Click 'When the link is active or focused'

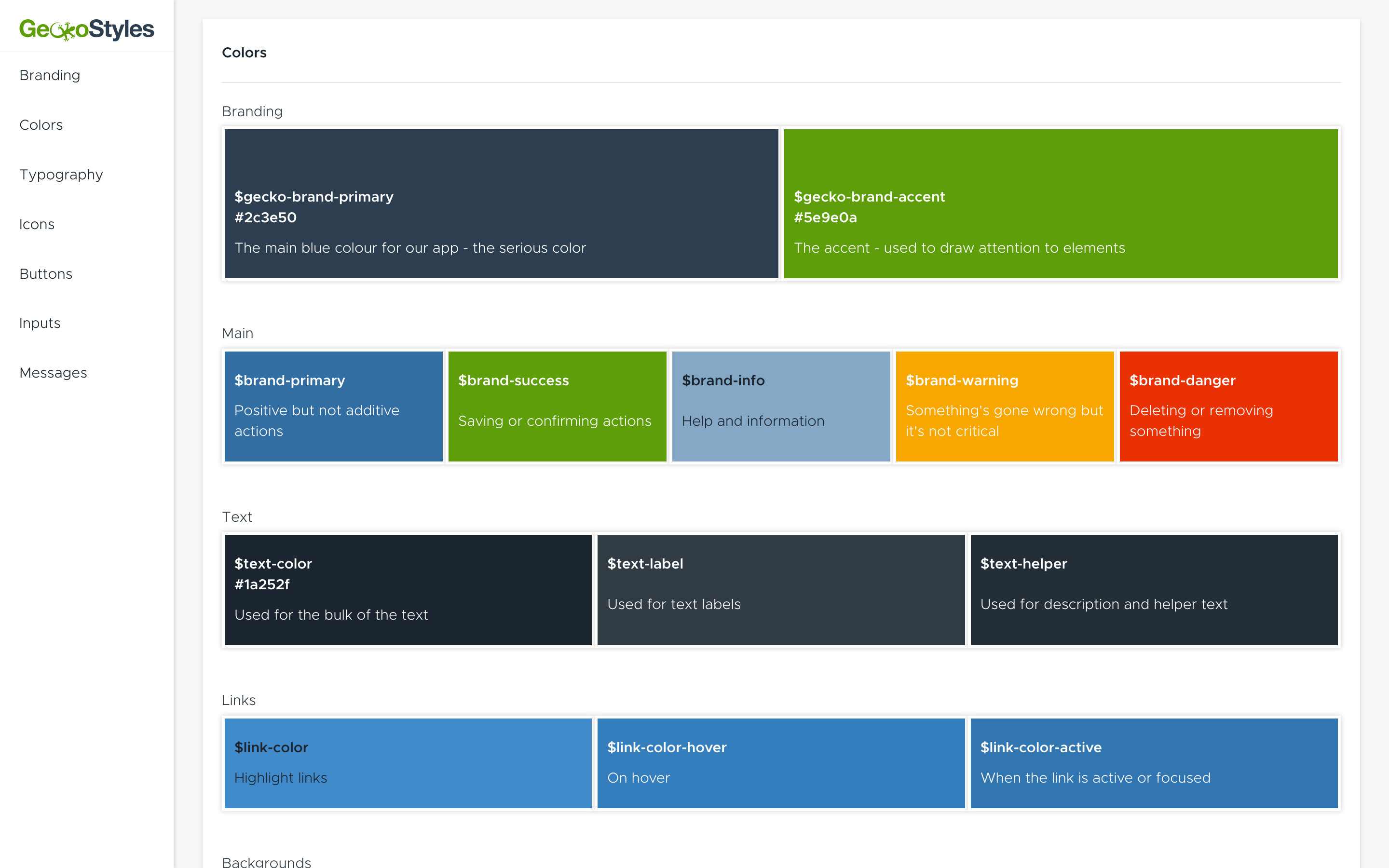click(1095, 778)
